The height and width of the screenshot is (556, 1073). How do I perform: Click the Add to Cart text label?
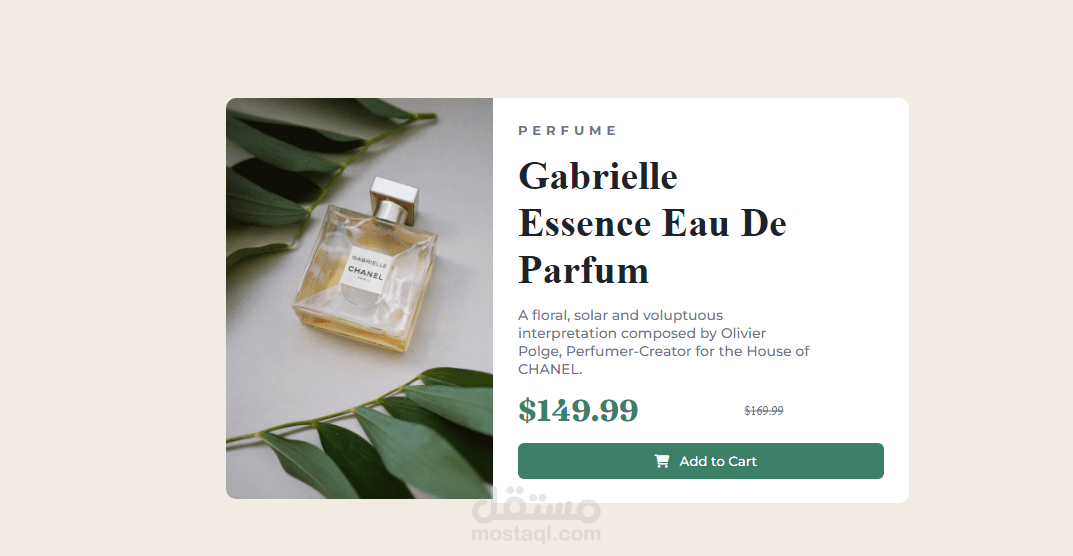[718, 462]
